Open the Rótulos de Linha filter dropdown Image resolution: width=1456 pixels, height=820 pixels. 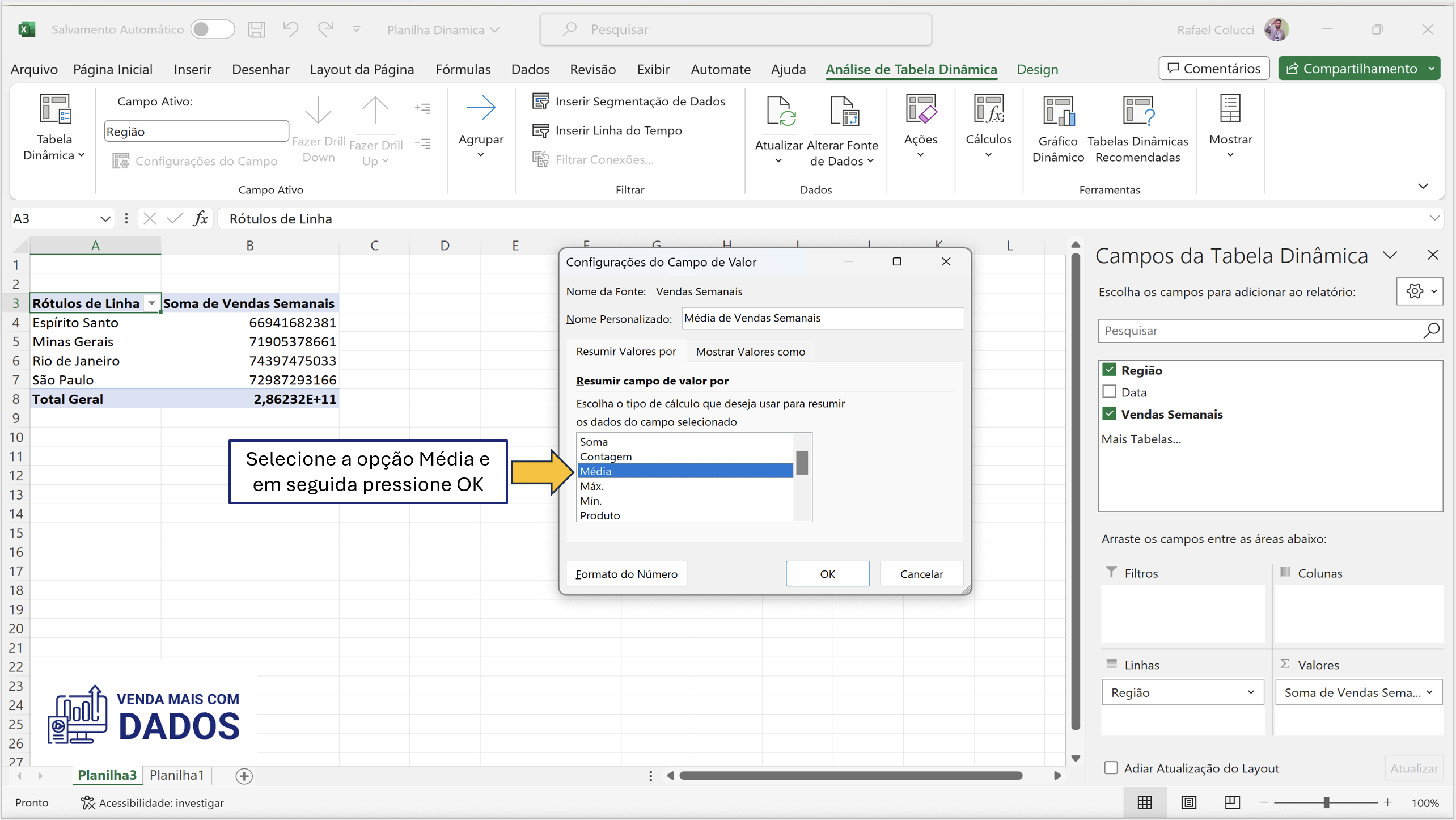(151, 303)
